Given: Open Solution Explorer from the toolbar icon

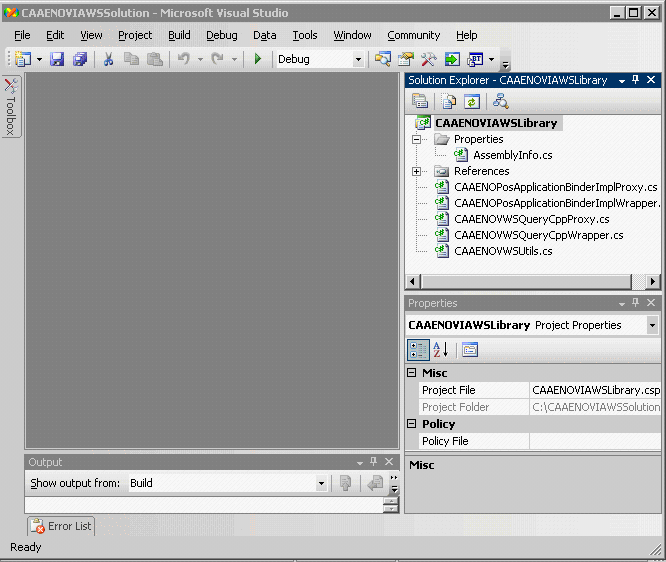Looking at the screenshot, I should click(383, 59).
